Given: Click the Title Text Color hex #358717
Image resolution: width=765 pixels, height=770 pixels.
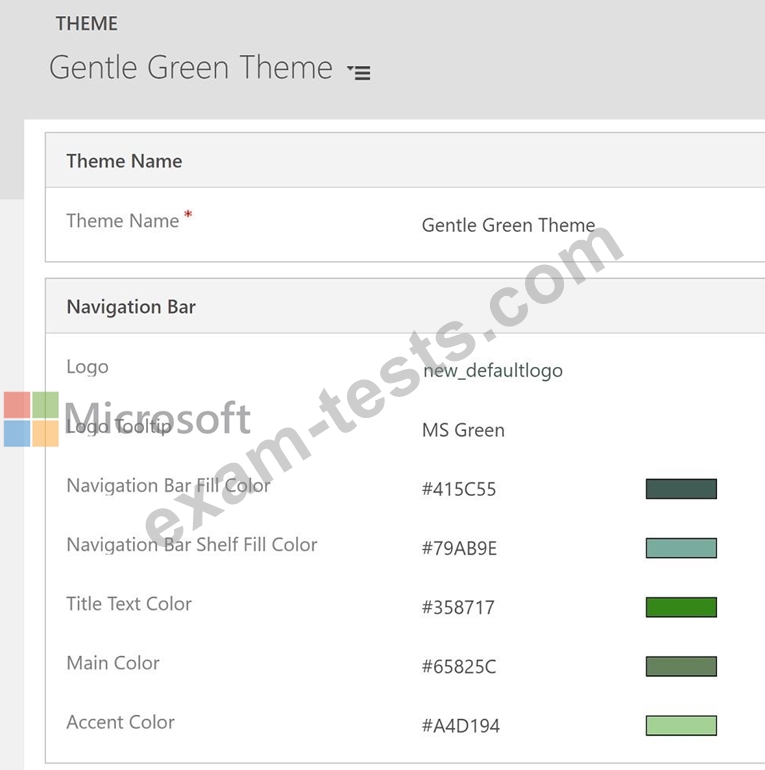Looking at the screenshot, I should tap(458, 607).
